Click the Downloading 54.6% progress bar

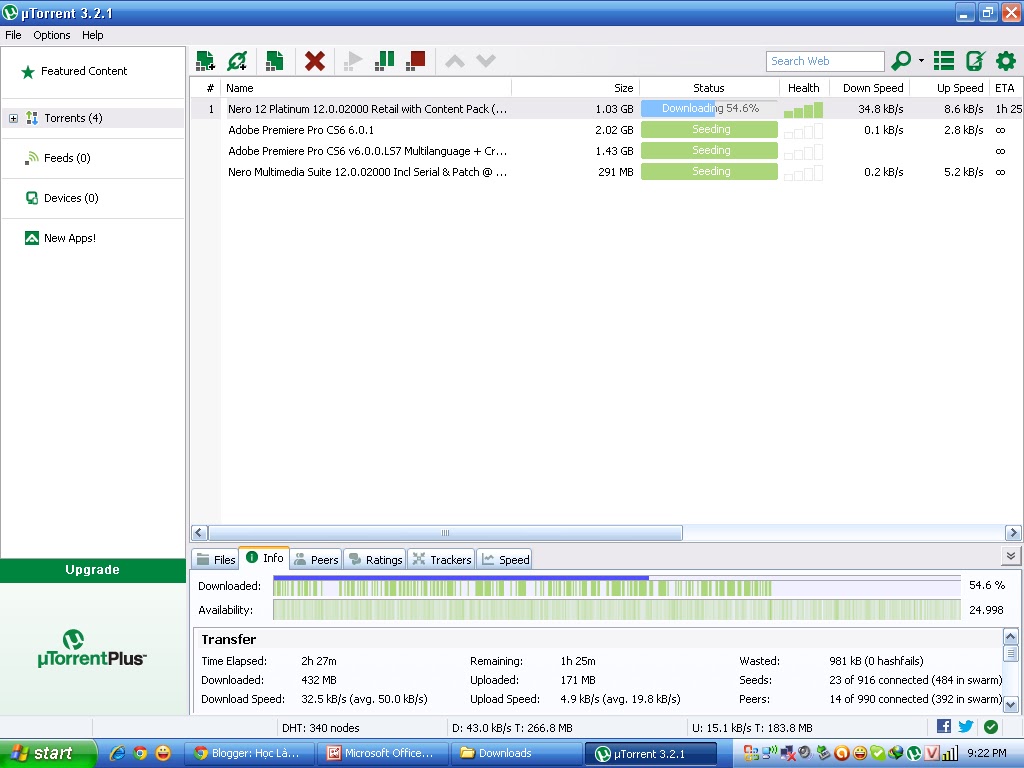(x=709, y=108)
